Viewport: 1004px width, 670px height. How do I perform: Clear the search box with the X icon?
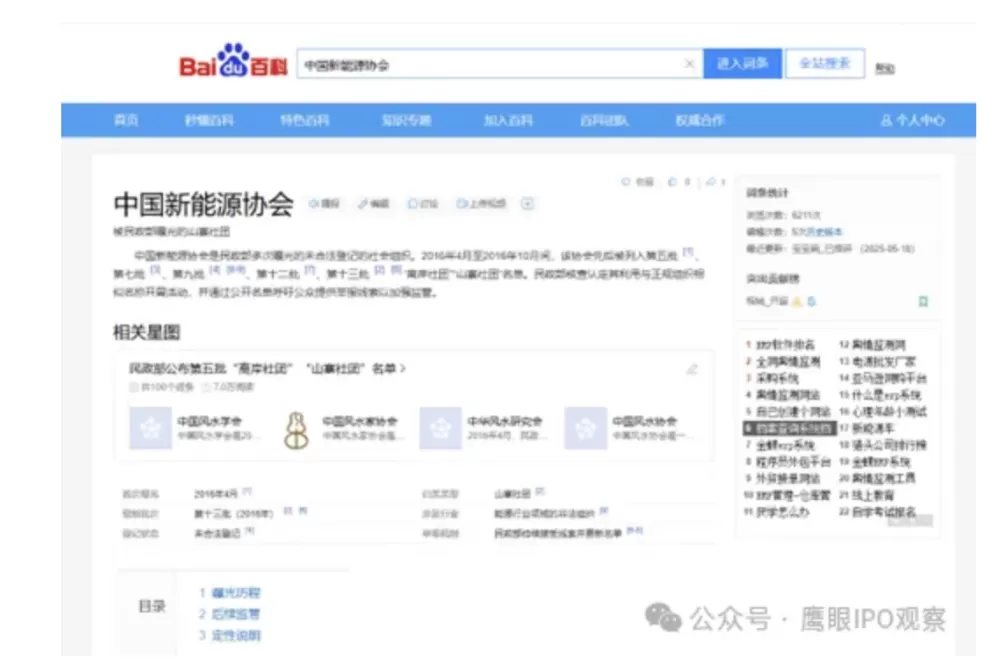[x=689, y=62]
